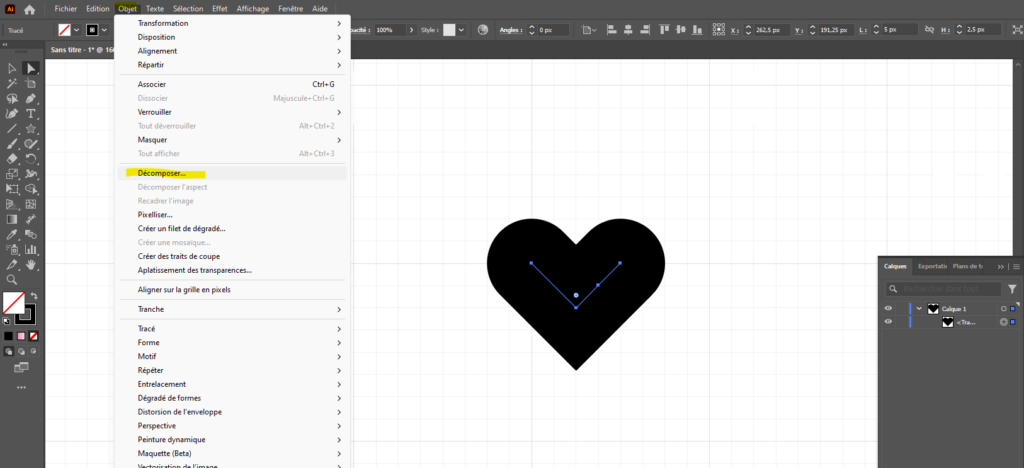Viewport: 1024px width, 468px height.
Task: Open the layers filter funnel icon
Action: 1012,289
